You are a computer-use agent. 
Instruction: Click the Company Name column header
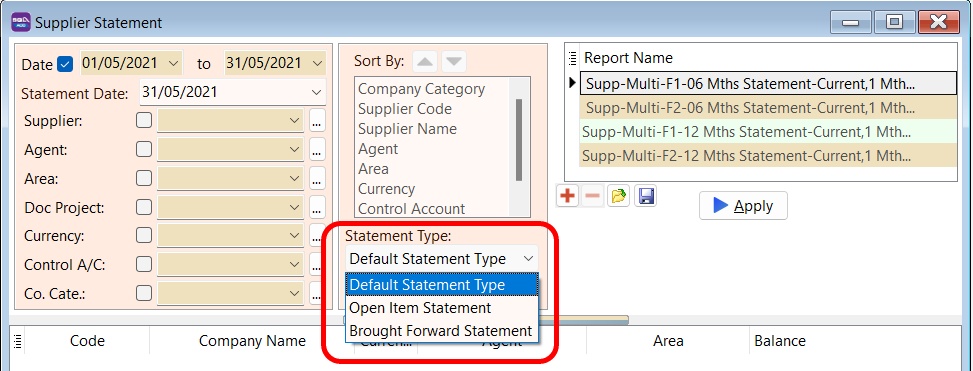pos(252,341)
